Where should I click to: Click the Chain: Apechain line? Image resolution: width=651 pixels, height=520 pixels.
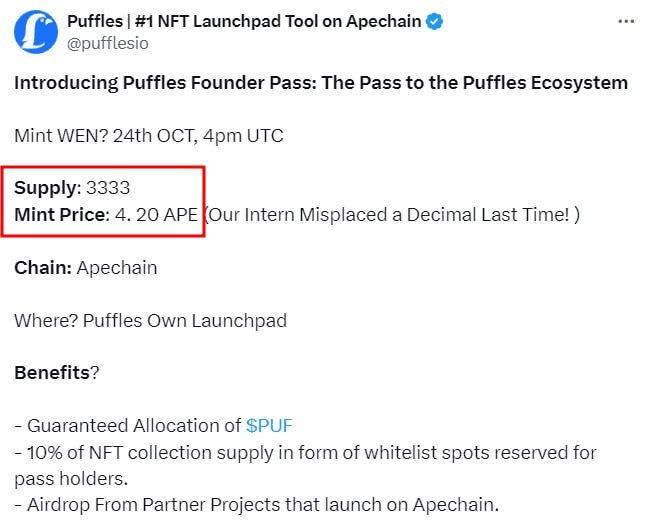[x=86, y=268]
